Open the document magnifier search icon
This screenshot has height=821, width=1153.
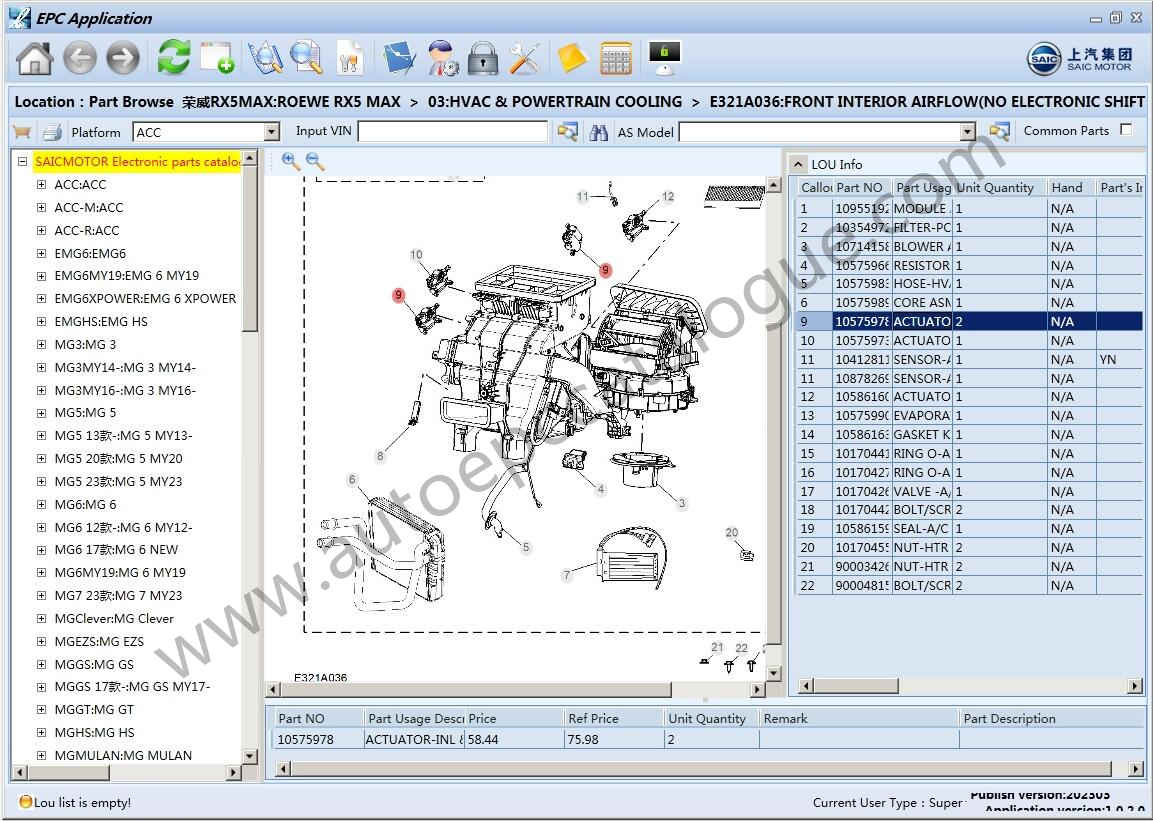306,57
